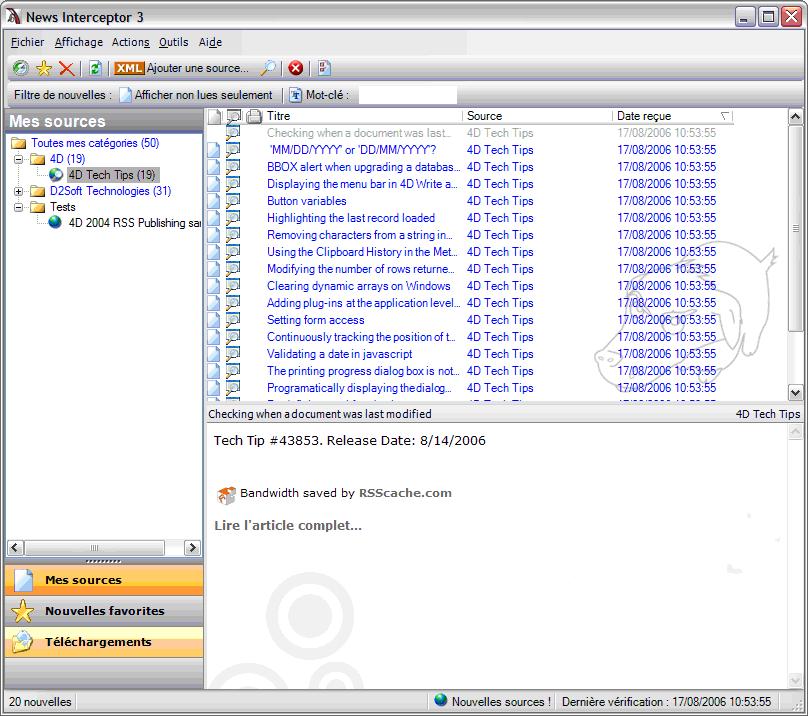Click the red circle stop icon
The width and height of the screenshot is (808, 716).
pyautogui.click(x=296, y=68)
